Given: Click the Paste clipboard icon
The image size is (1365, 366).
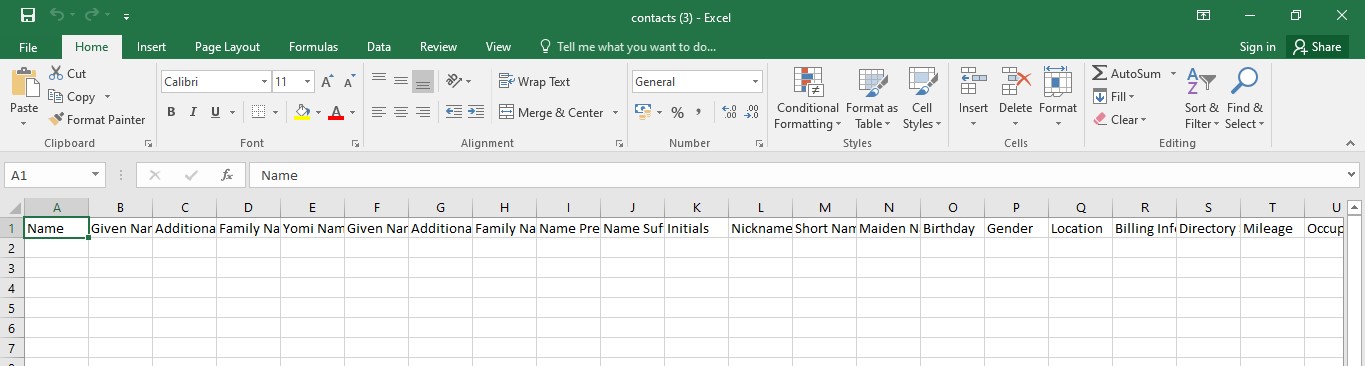Looking at the screenshot, I should point(24,82).
